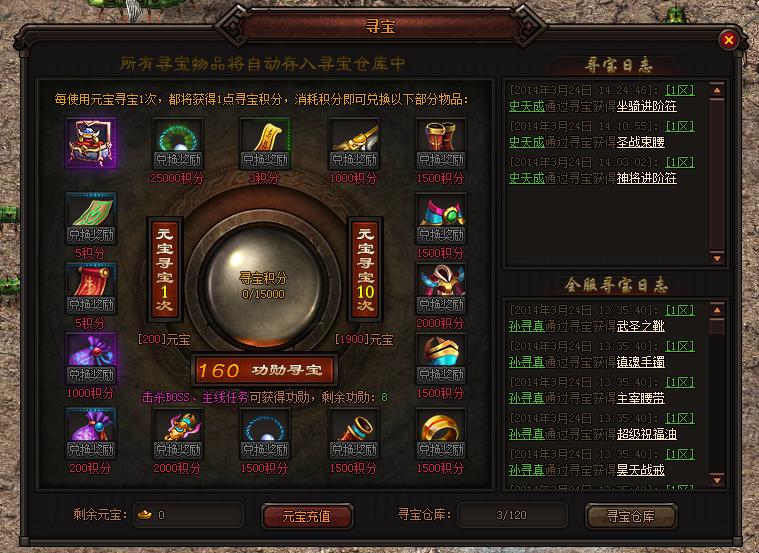The image size is (759, 553).
Task: Open 元宝充值 recharge
Action: (x=307, y=516)
